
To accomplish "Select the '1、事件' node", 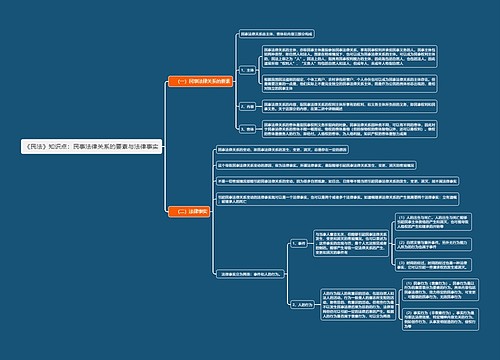I will coord(299,244).
